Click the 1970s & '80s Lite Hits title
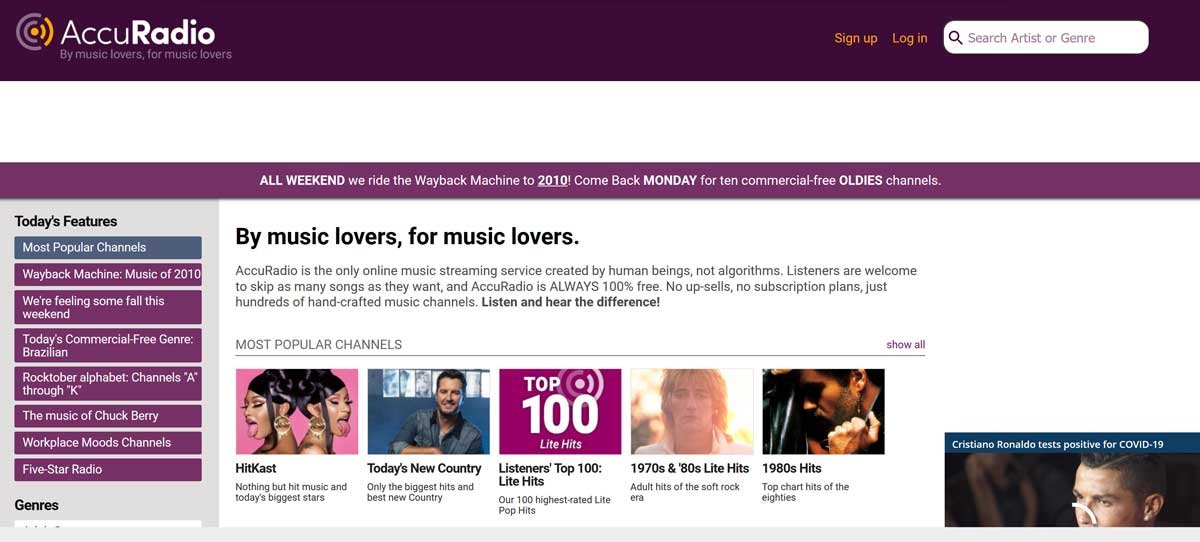 click(690, 468)
